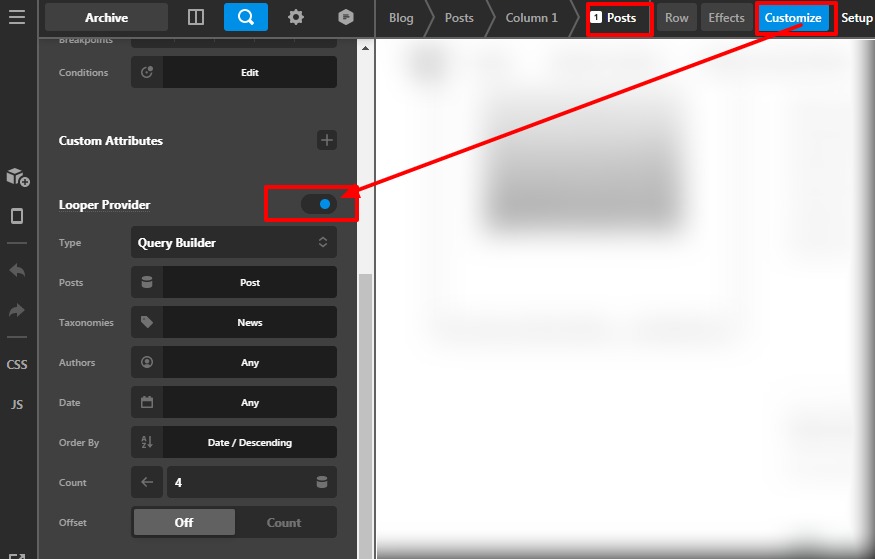Click the Date Any button
Screen dimensions: 875x559
tap(249, 402)
